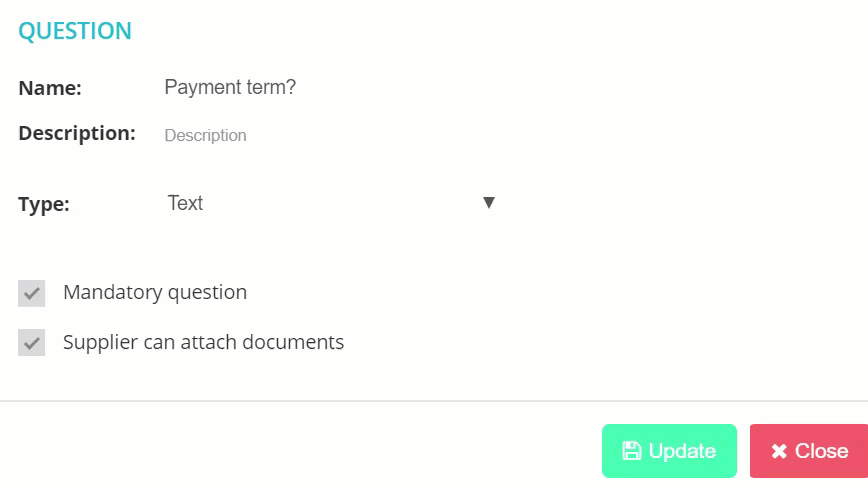Select the Type combo box showing Text

[x=331, y=203]
